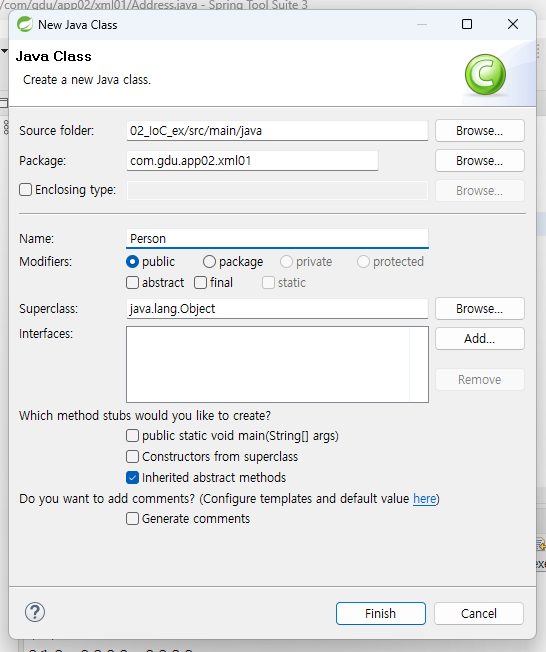Screen dimensions: 546x652
Task: Browse for the Source folder
Action: [x=479, y=131]
